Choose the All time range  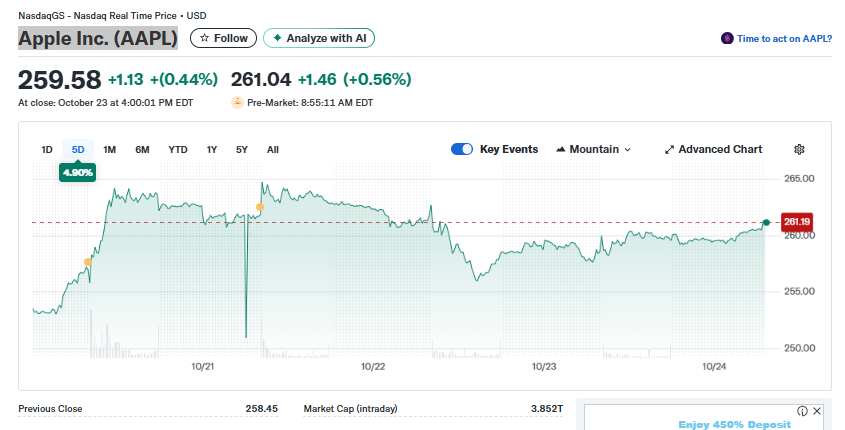click(x=273, y=149)
